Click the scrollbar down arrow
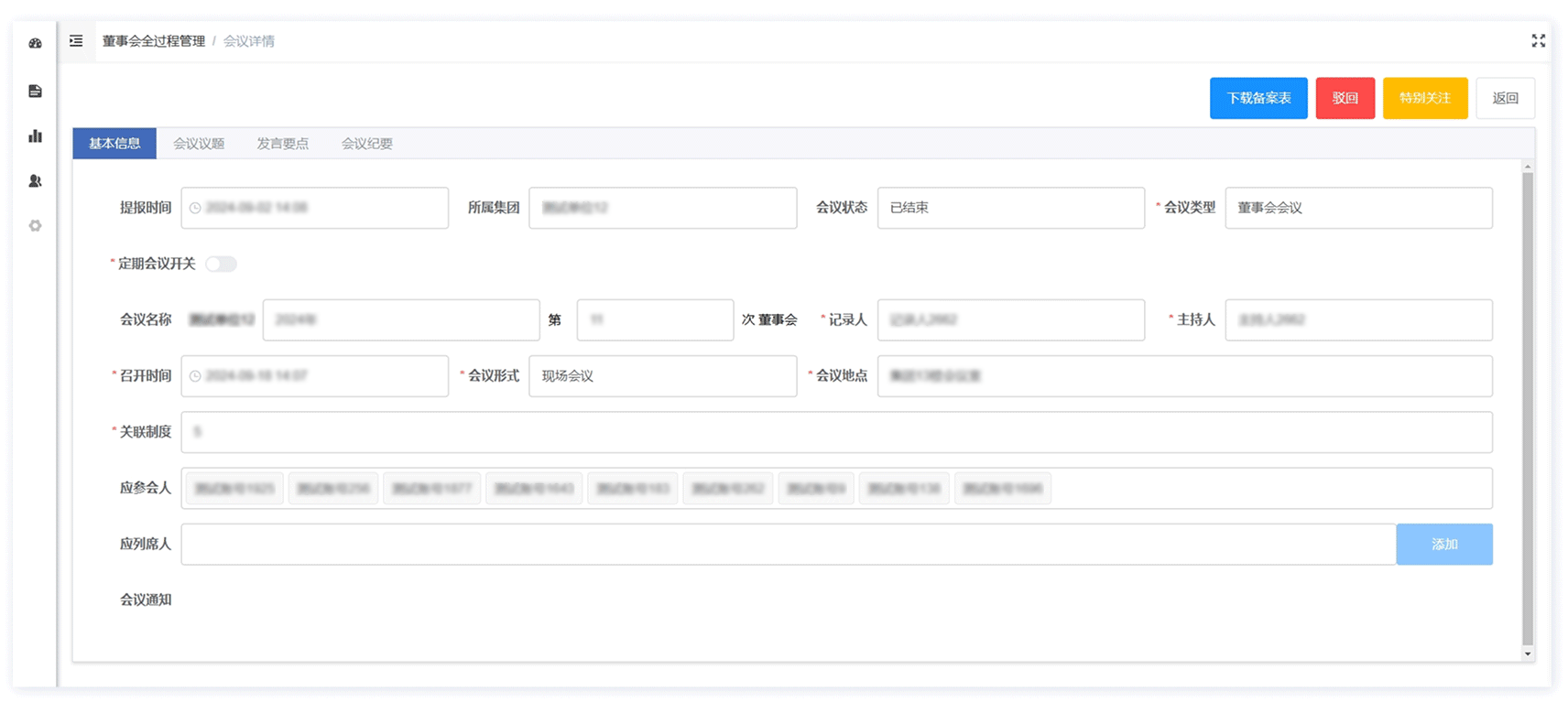The height and width of the screenshot is (713, 1568). 1527,654
